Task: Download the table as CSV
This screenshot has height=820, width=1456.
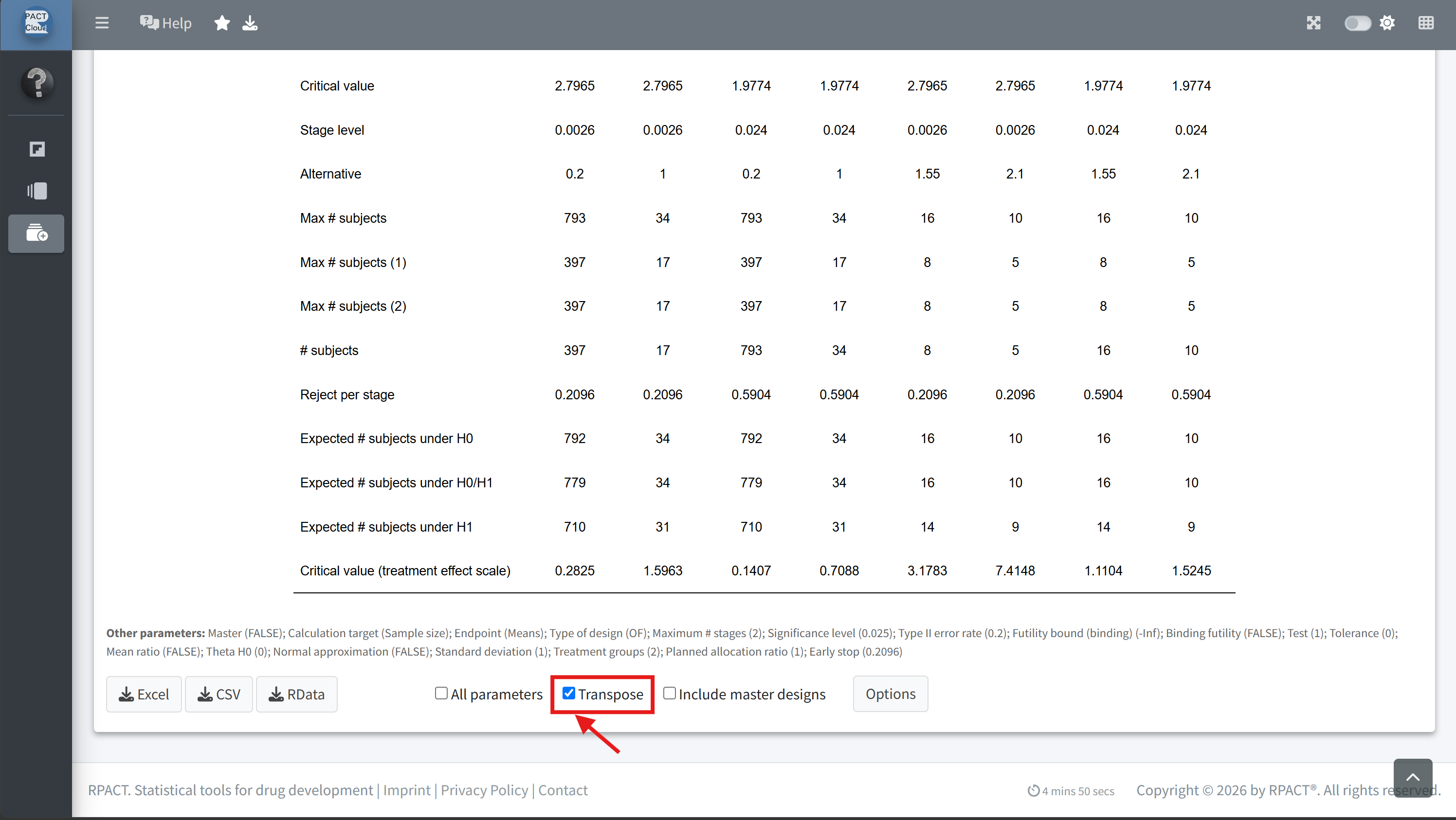Action: click(218, 694)
